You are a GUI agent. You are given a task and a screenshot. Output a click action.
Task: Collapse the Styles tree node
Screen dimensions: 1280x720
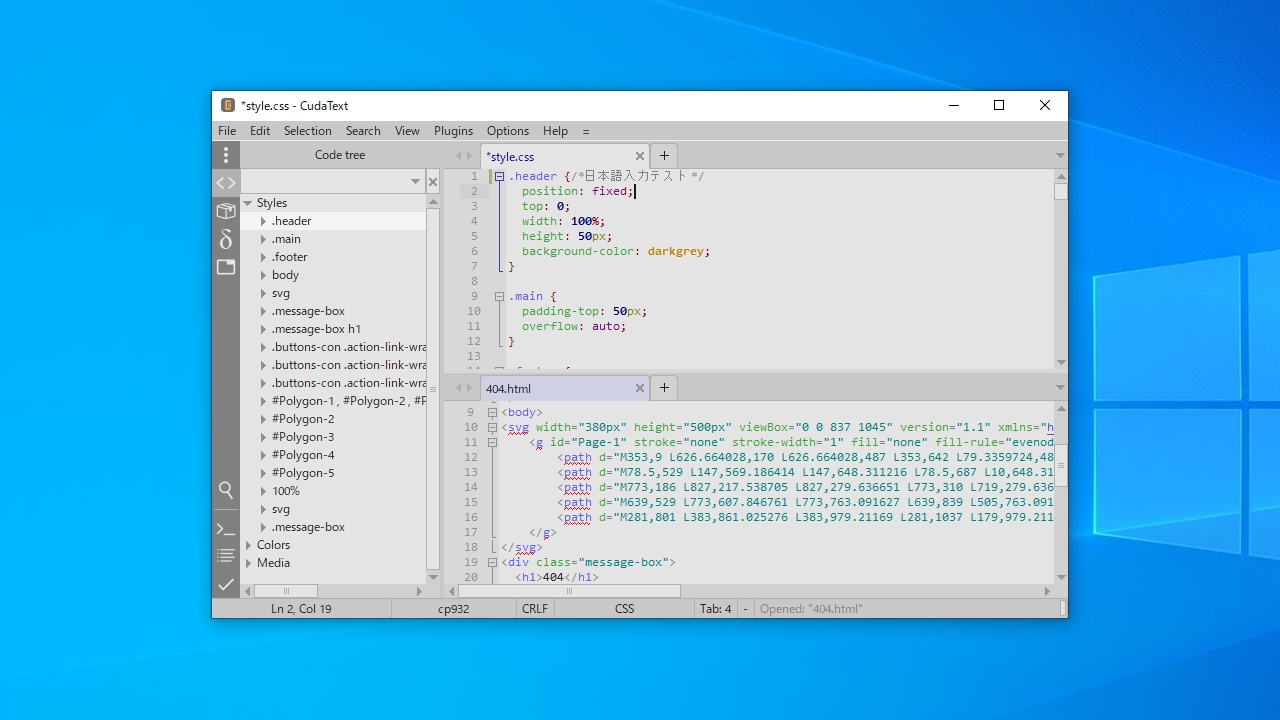point(248,203)
